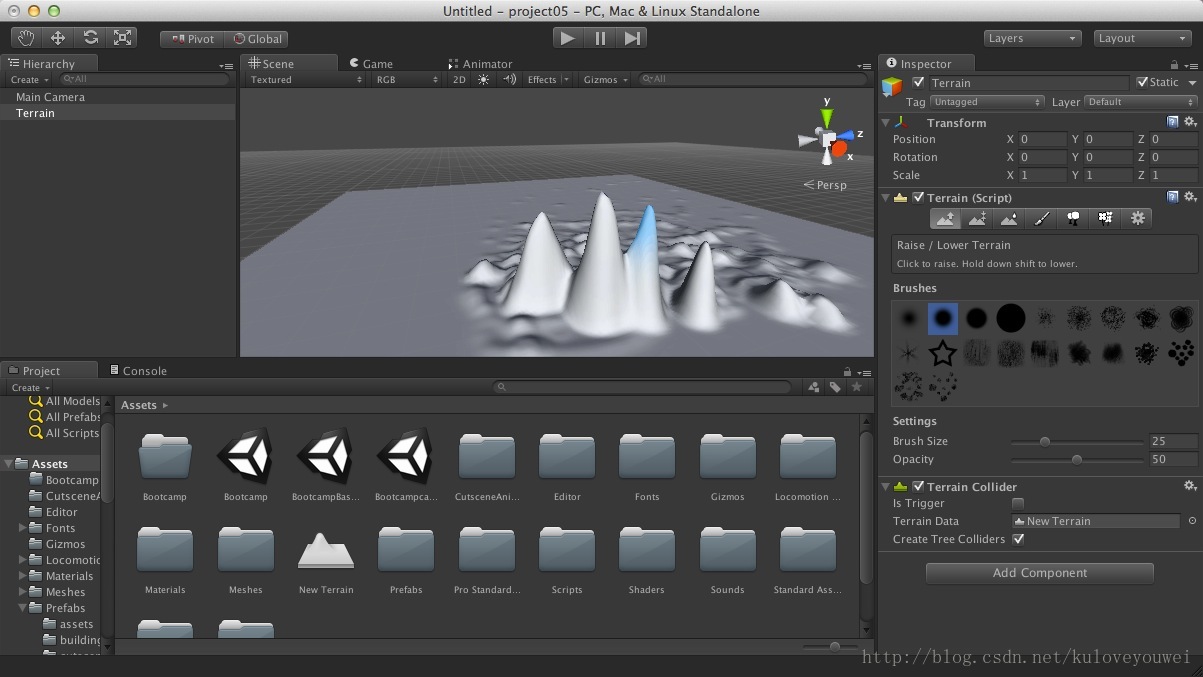The image size is (1203, 677).
Task: Click the Project Create button
Action: 29,387
